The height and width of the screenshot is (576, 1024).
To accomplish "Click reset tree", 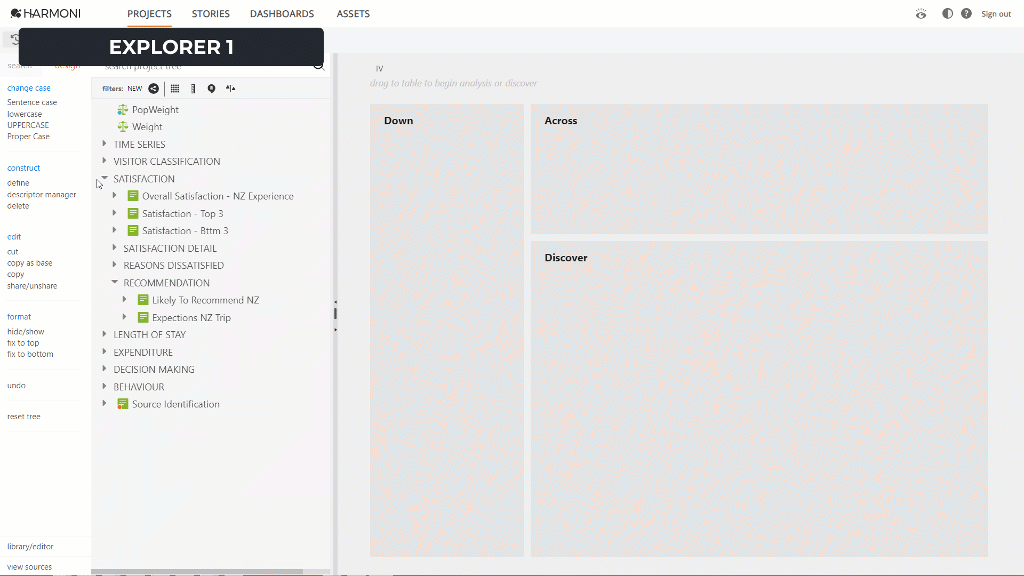I will pyautogui.click(x=24, y=417).
